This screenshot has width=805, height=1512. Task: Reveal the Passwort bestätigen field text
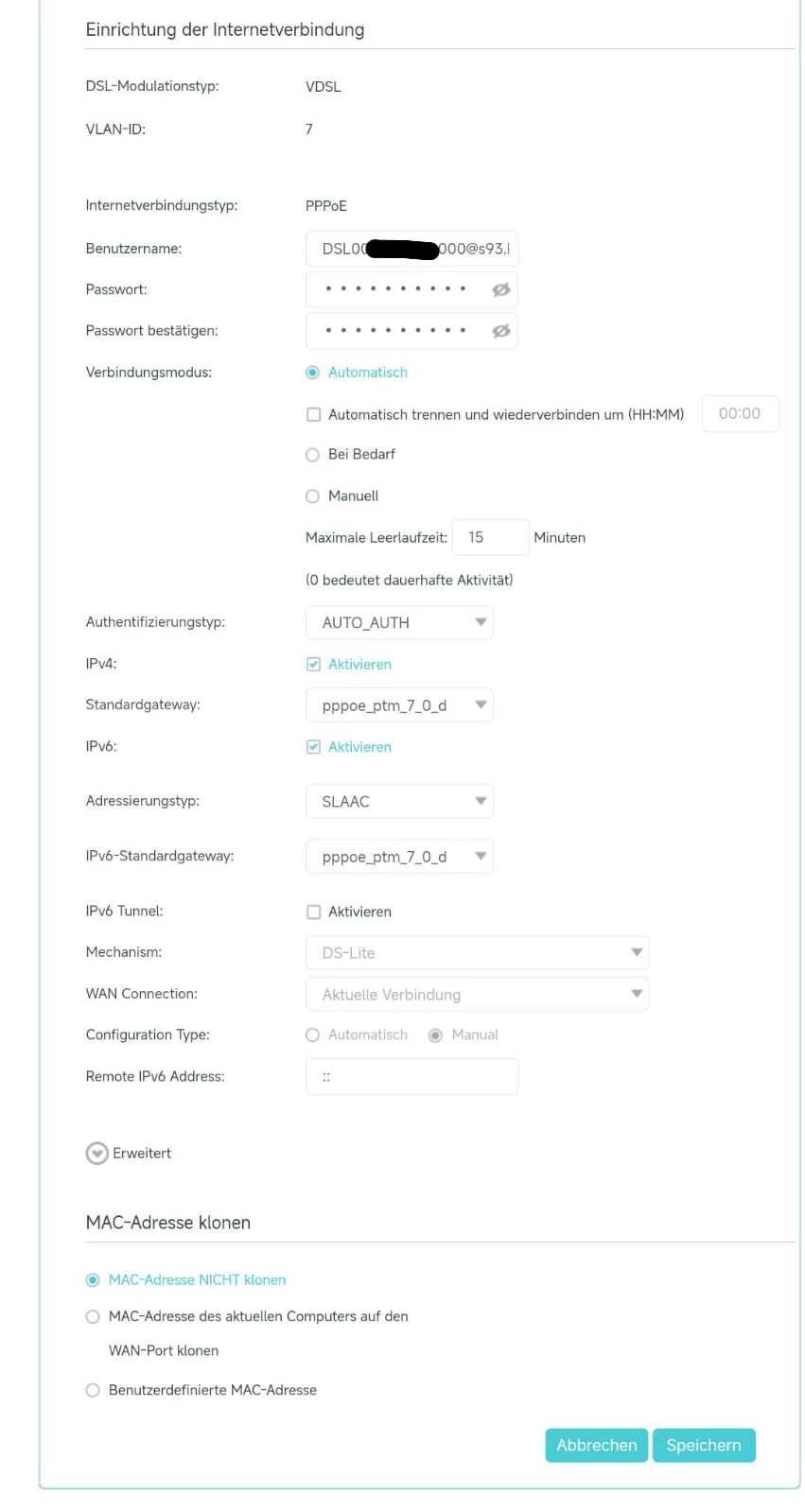pyautogui.click(x=500, y=331)
